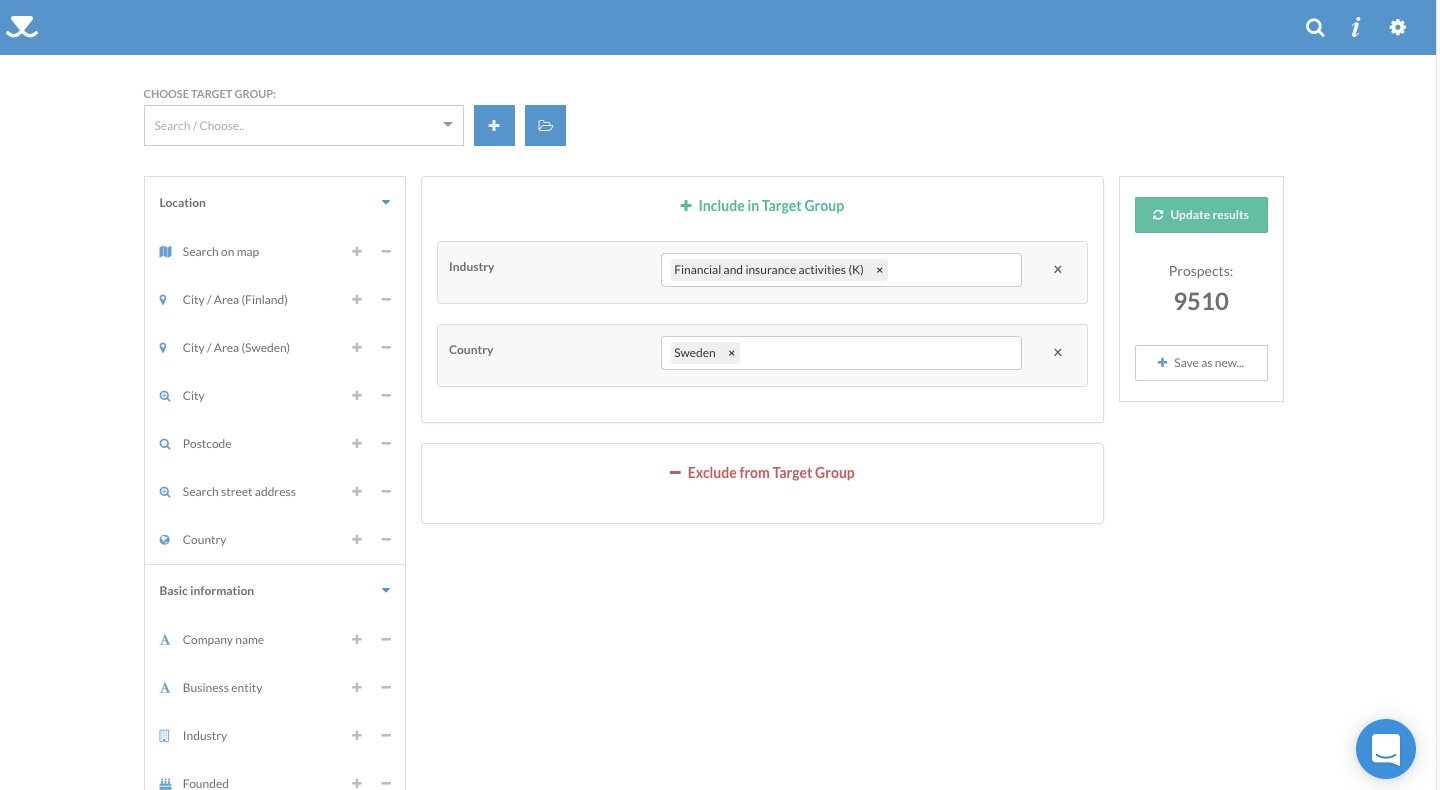Click the app logo in top-left corner
This screenshot has width=1440, height=790.
point(22,27)
